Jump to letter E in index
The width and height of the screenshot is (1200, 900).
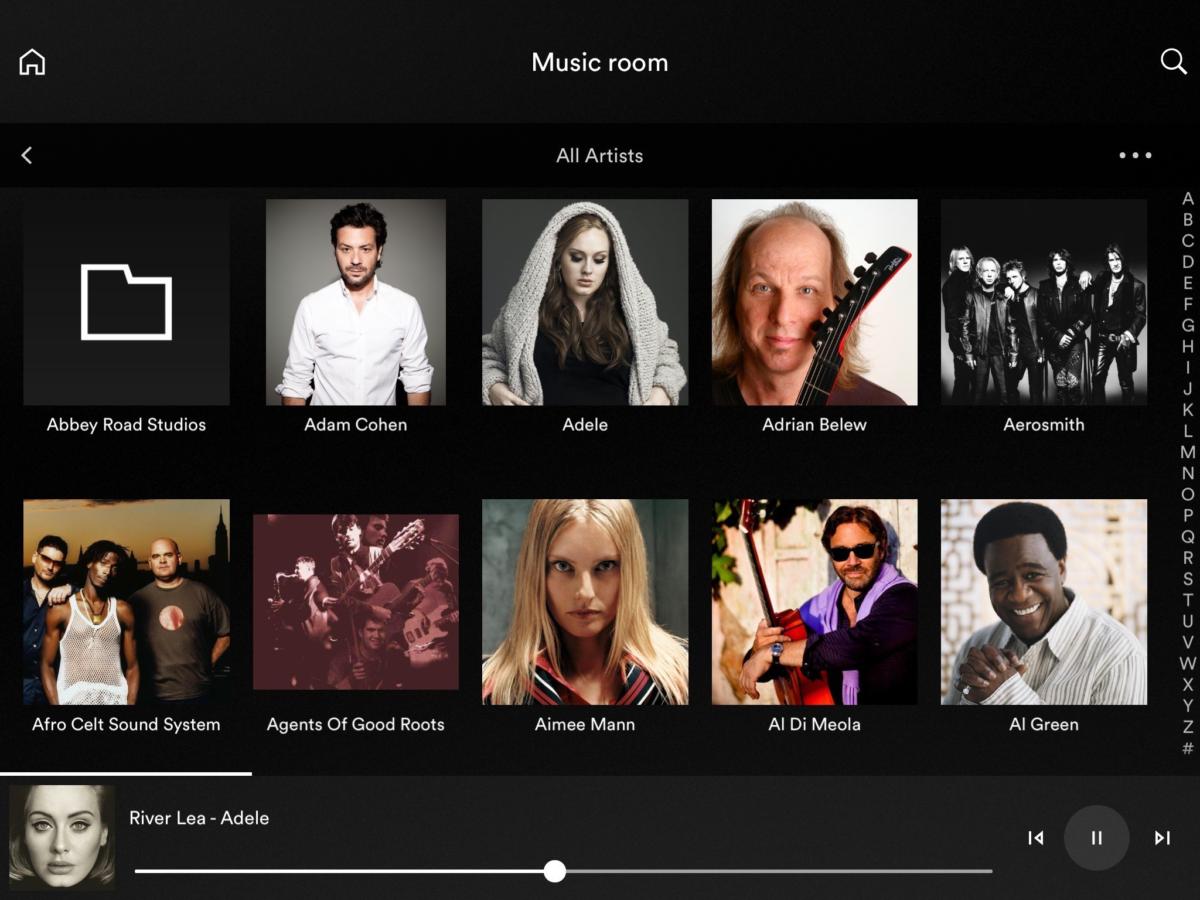1188,283
